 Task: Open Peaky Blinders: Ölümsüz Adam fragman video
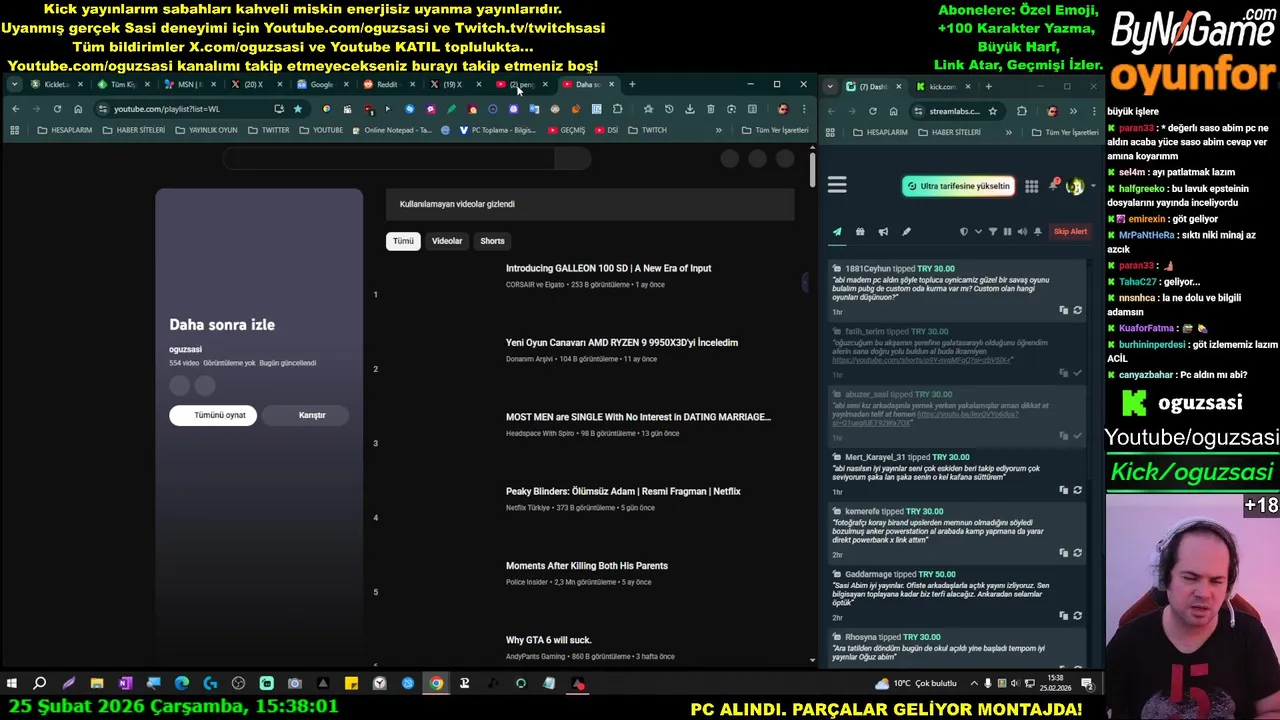pos(623,491)
